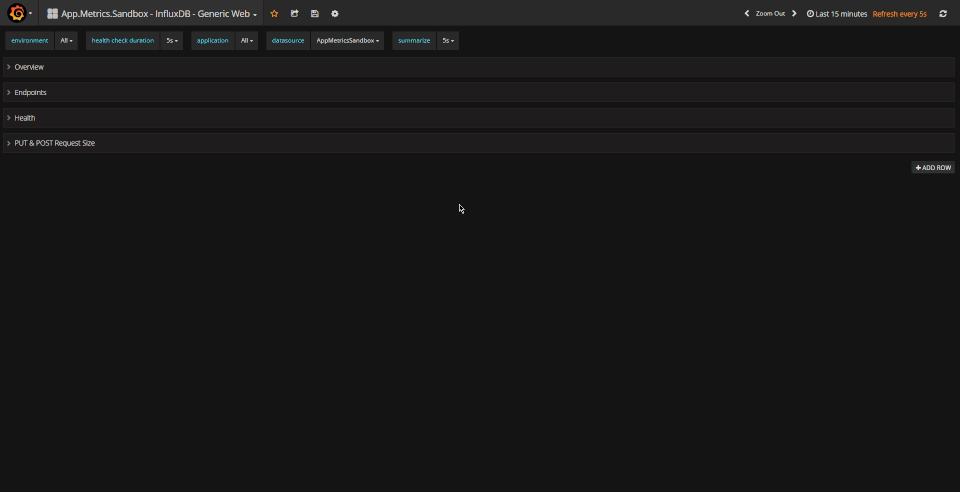Click the summarize variable label
960x492 pixels.
click(414, 40)
